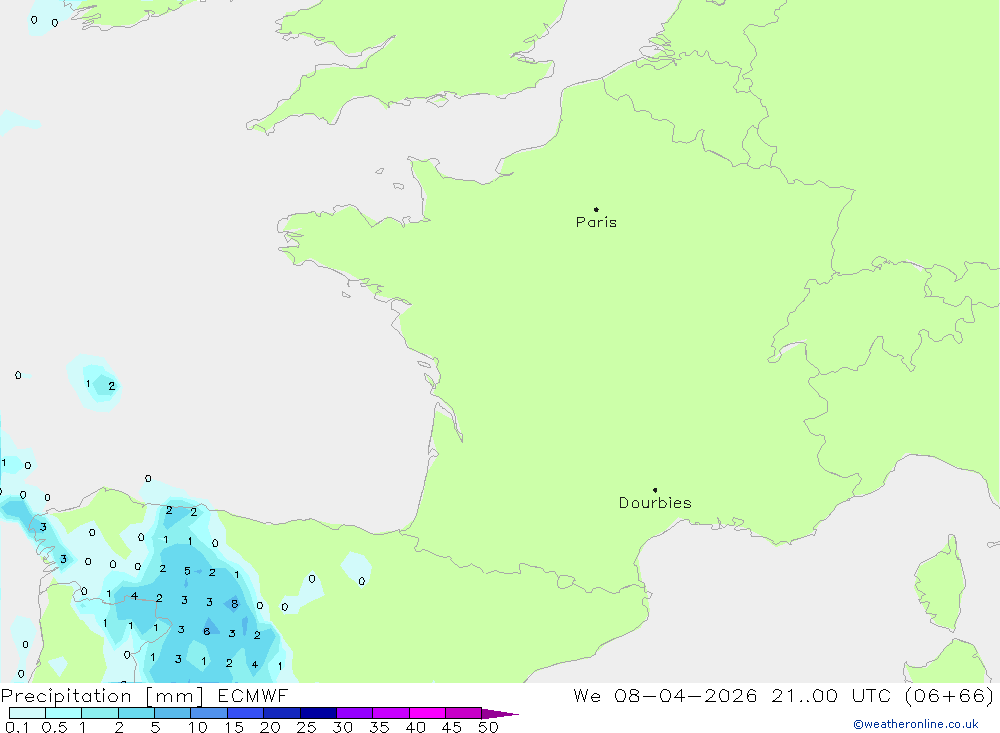
Task: Click the legend arrow tip above 50 mm
Action: pos(499,714)
